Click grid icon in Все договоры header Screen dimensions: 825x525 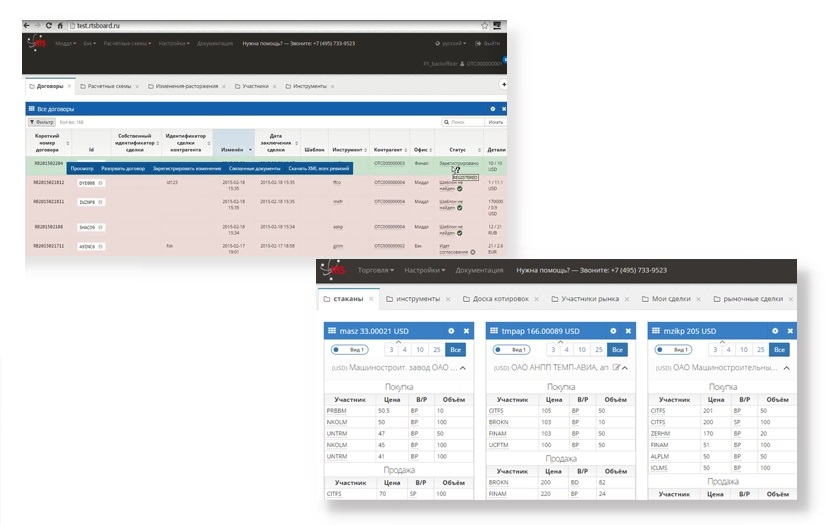pyautogui.click(x=32, y=109)
